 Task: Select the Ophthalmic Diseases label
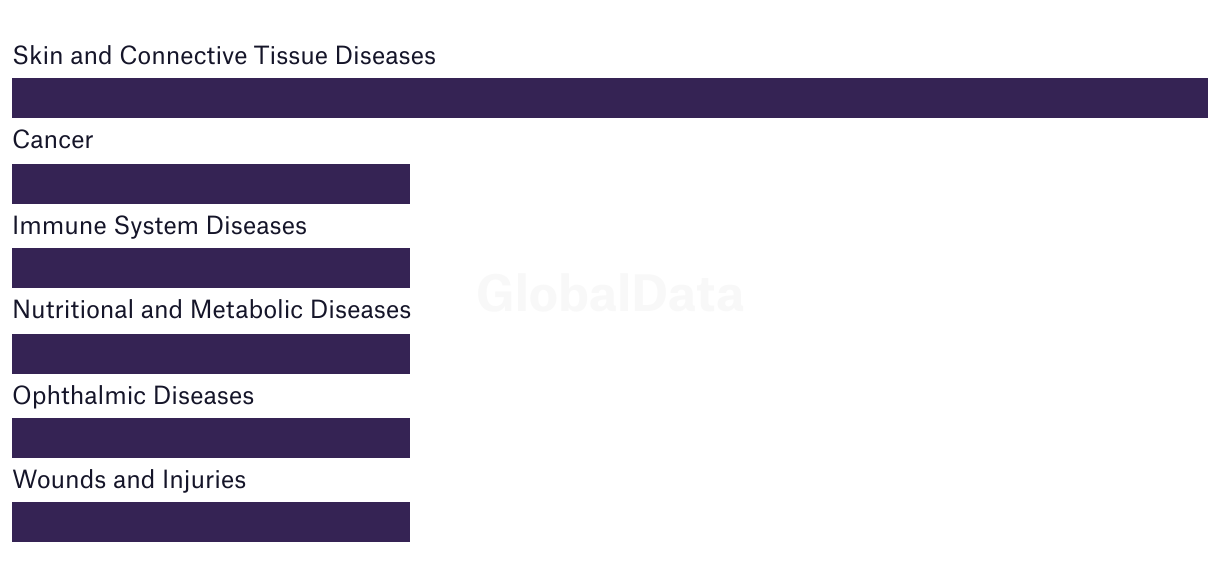coord(133,396)
